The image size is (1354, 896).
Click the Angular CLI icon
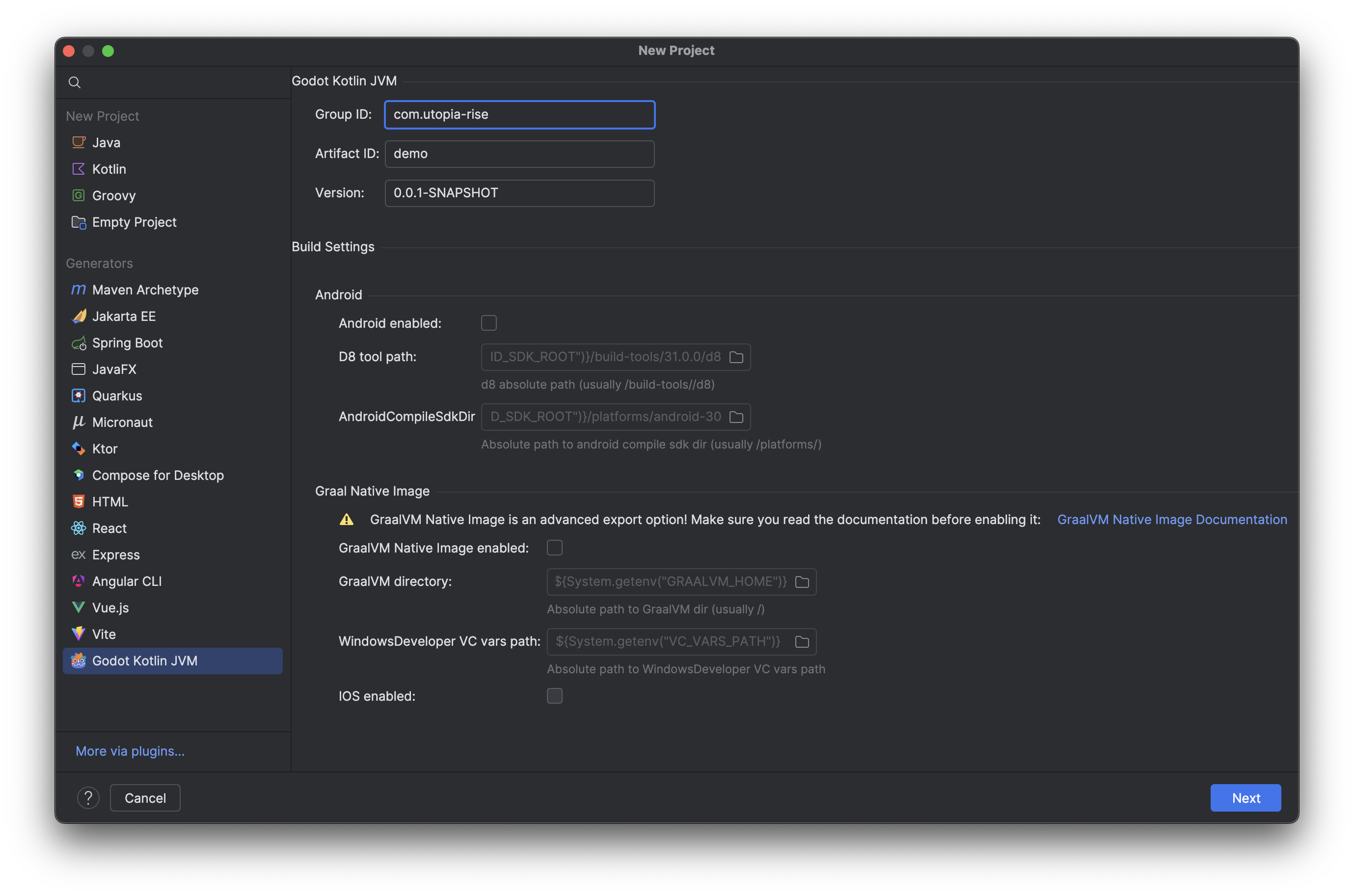(78, 581)
